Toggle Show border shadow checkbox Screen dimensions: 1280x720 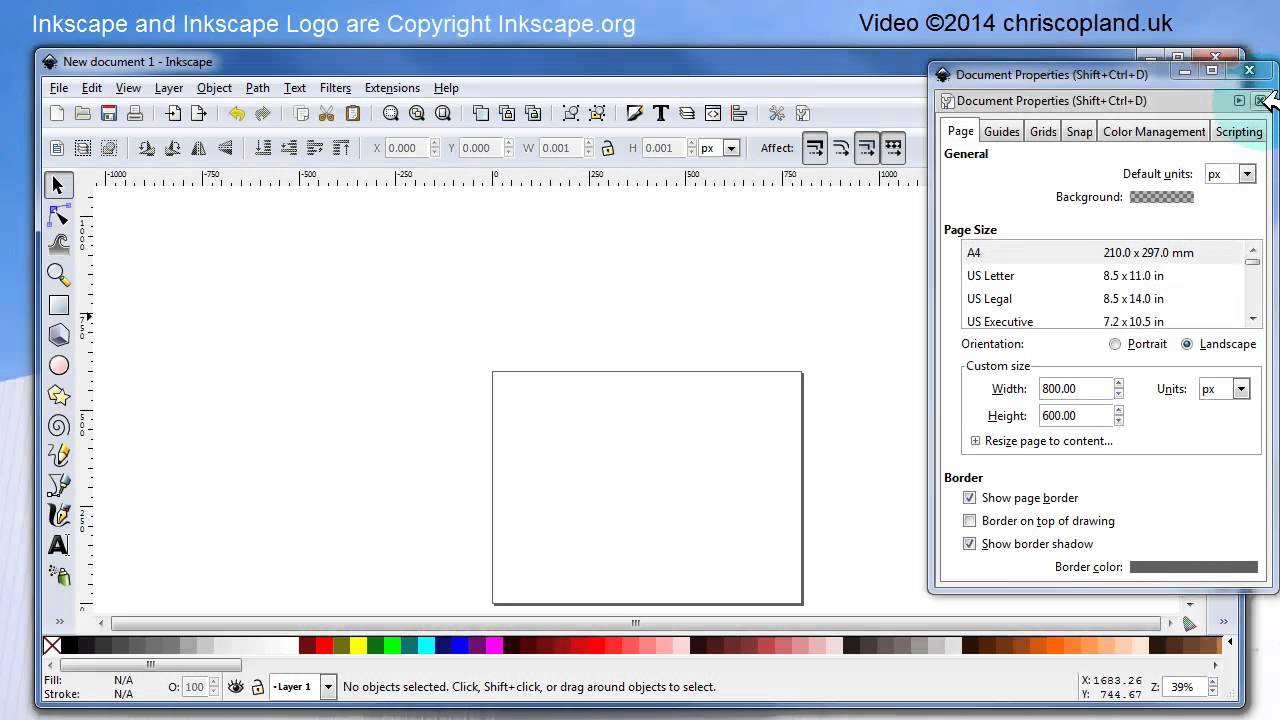[969, 544]
